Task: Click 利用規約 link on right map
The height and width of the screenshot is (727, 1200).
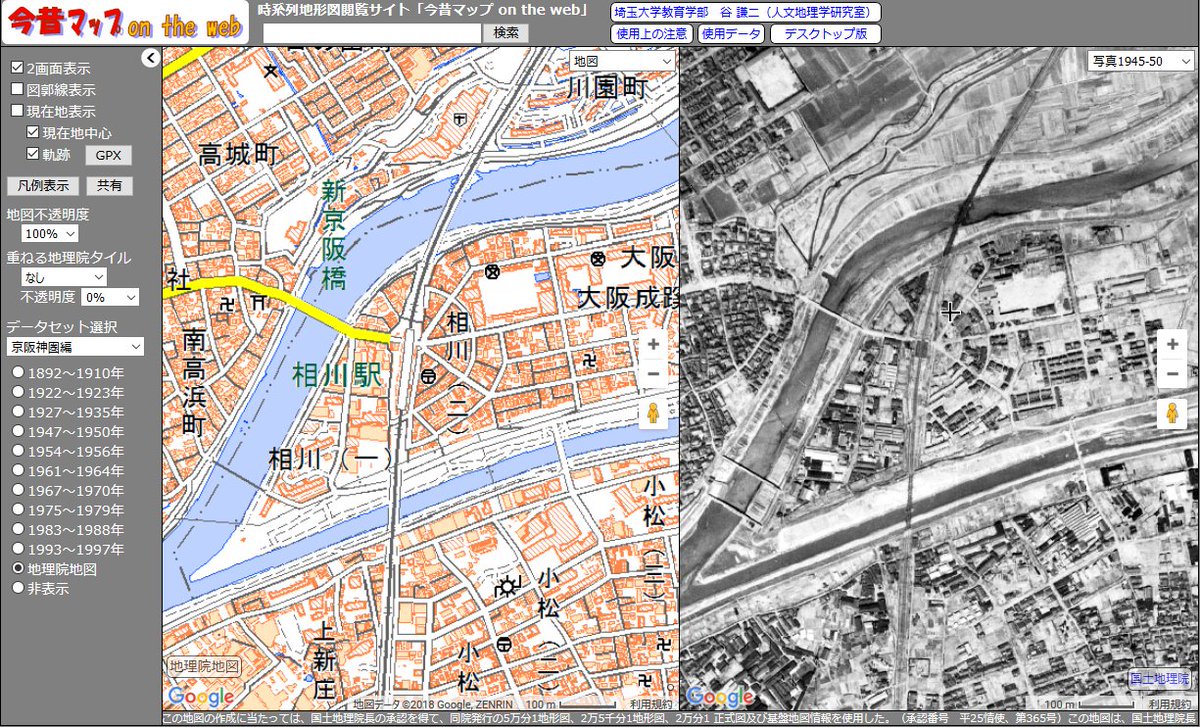Action: pos(1173,703)
